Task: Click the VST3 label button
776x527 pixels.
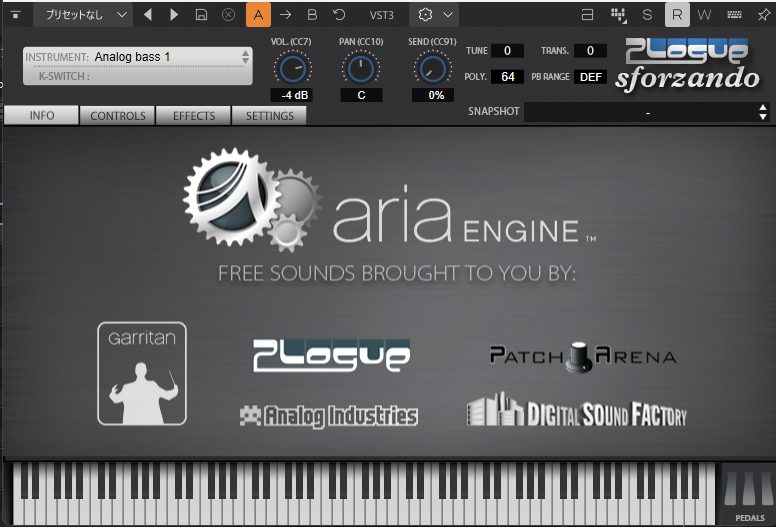Action: click(382, 15)
